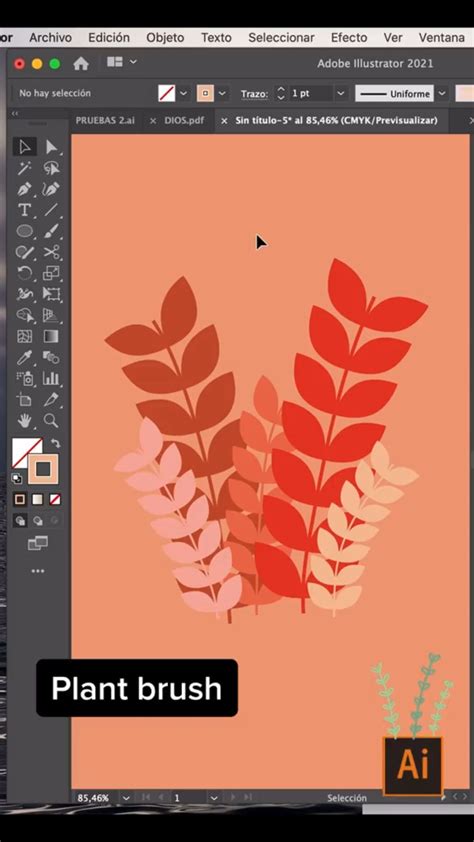Viewport: 474px width, 842px height.
Task: Go to the Home screen icon
Action: [x=81, y=63]
